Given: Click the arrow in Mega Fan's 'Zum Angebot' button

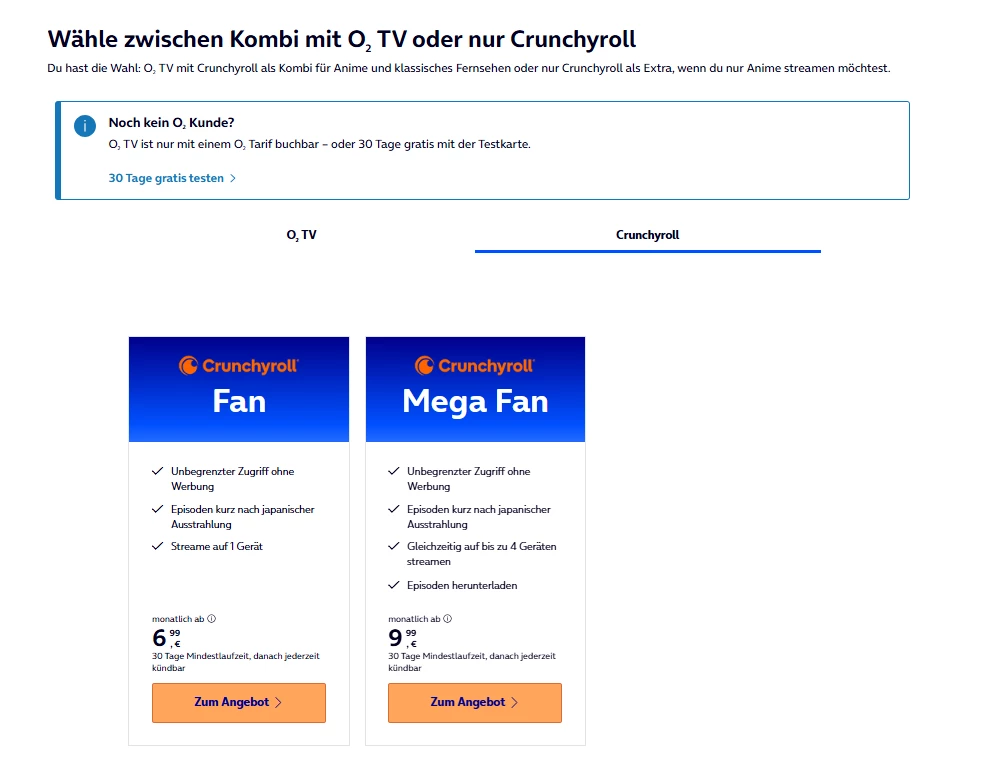Looking at the screenshot, I should [514, 703].
